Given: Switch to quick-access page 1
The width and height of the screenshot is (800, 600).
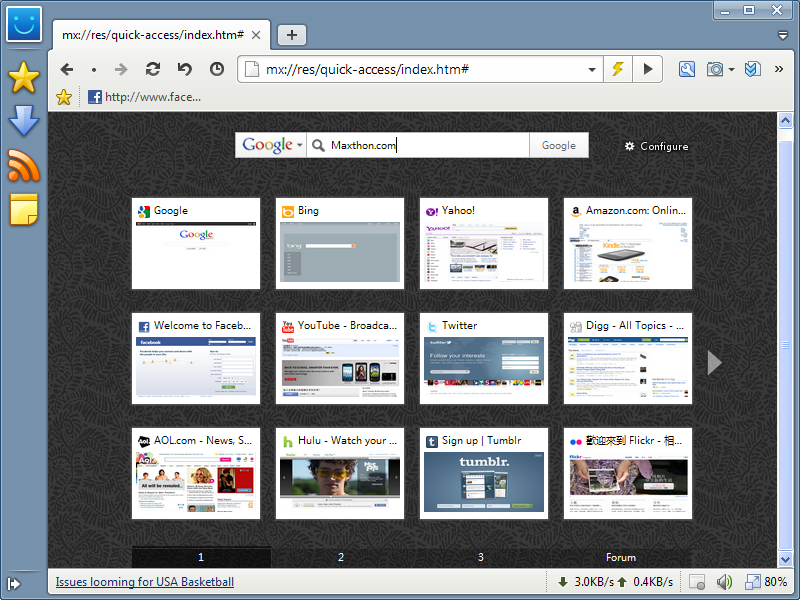Looking at the screenshot, I should click(x=201, y=557).
